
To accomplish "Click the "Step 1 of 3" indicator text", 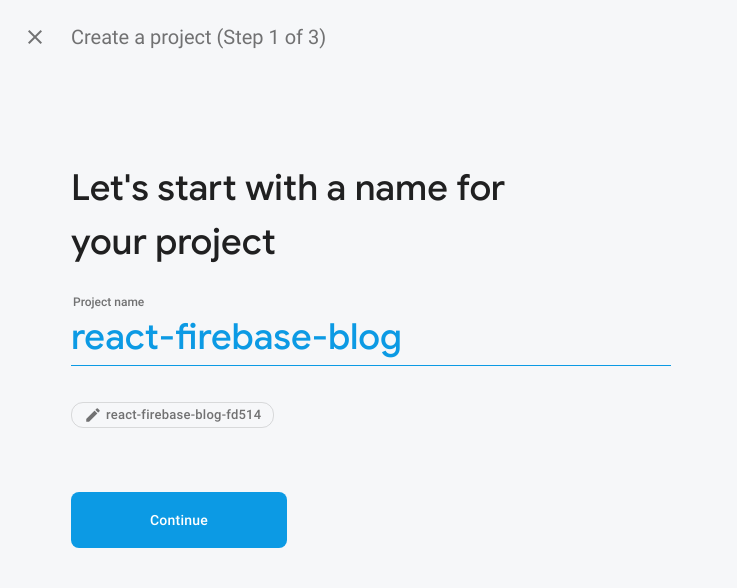I will point(271,37).
